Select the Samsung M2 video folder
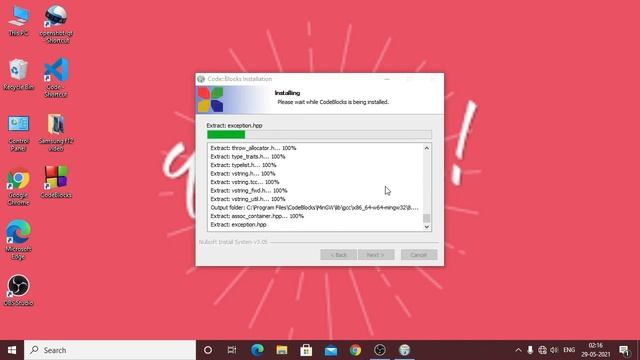The width and height of the screenshot is (640, 360). [x=56, y=132]
